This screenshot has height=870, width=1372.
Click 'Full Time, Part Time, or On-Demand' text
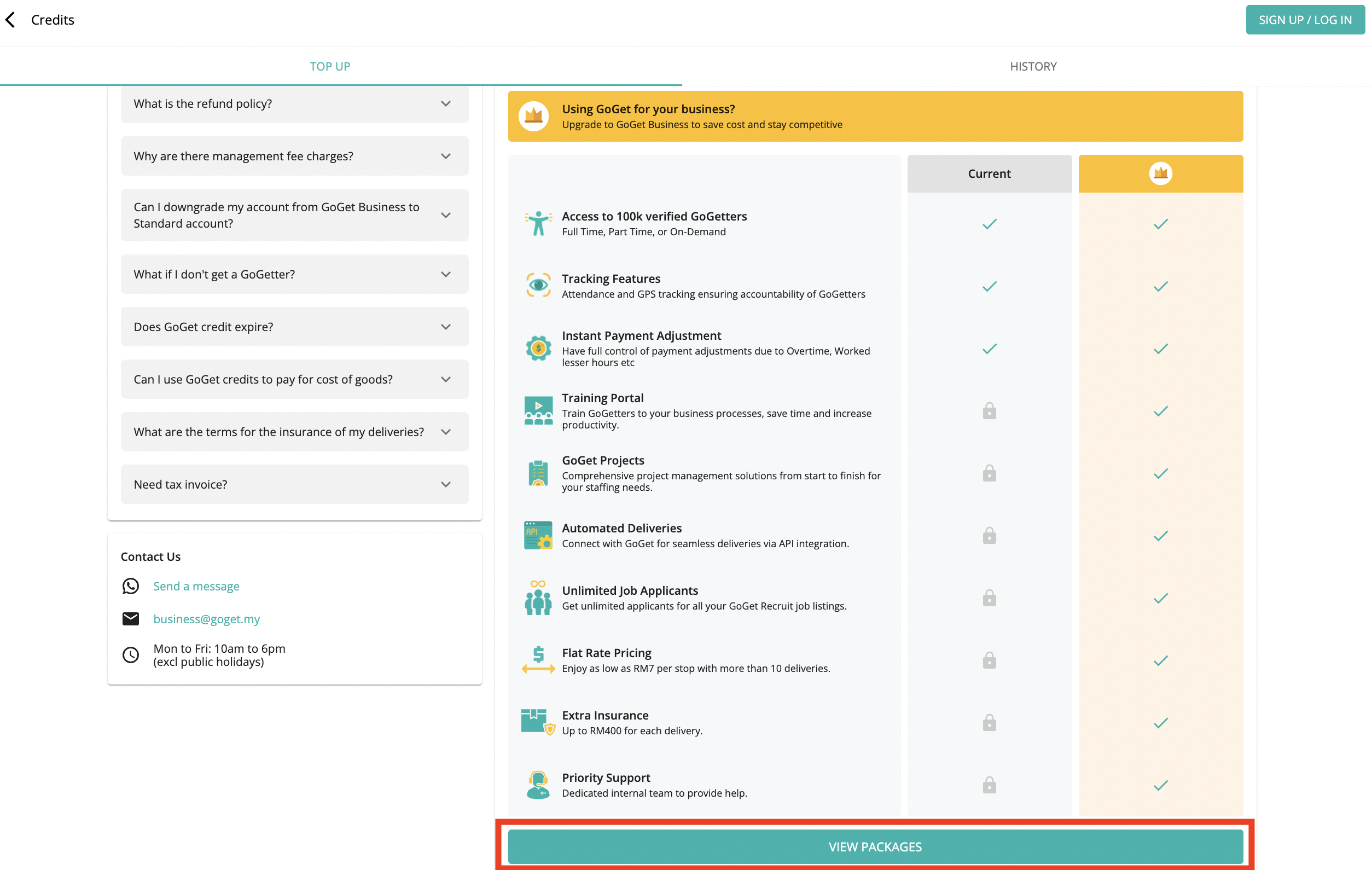click(644, 232)
